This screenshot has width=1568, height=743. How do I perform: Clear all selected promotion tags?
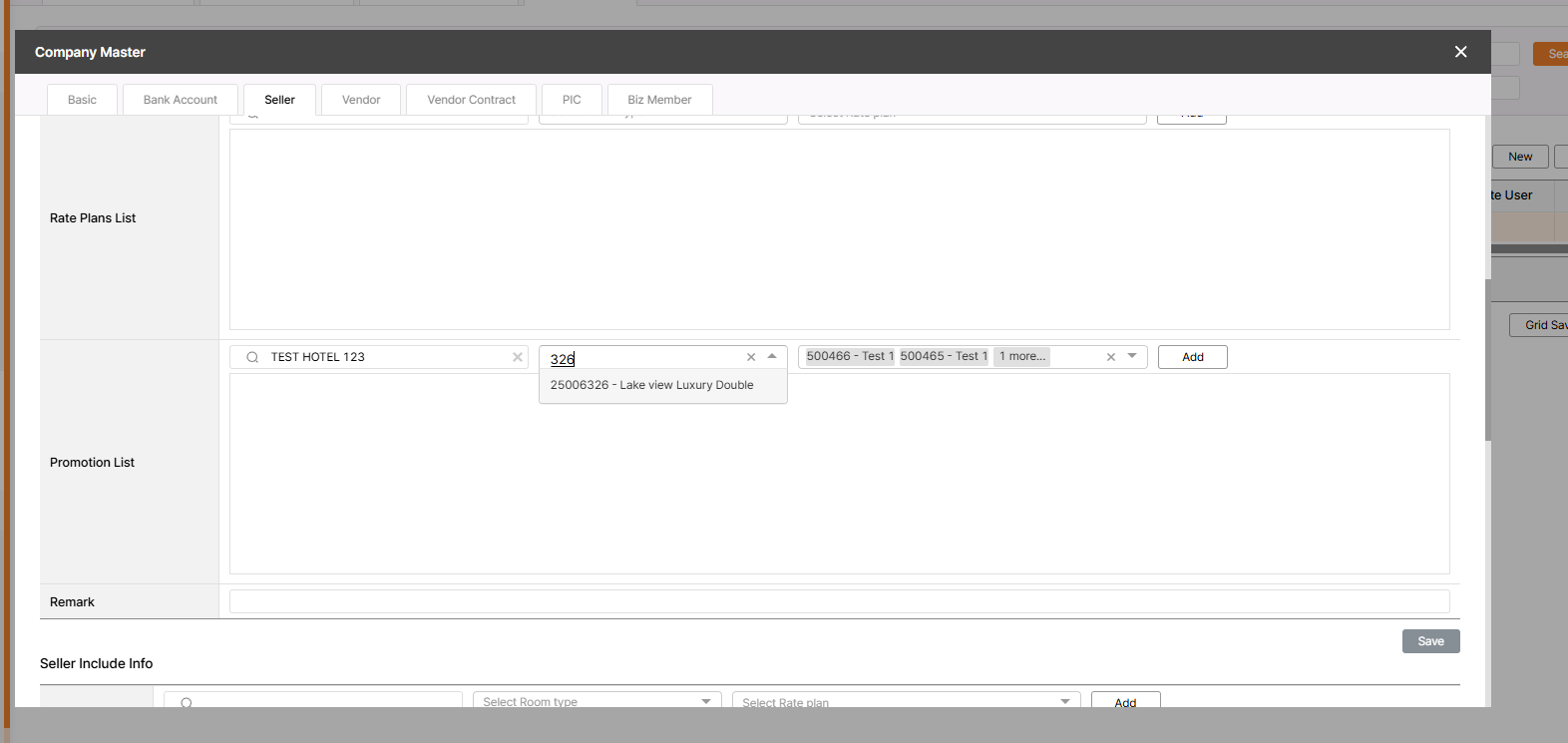coord(1111,357)
